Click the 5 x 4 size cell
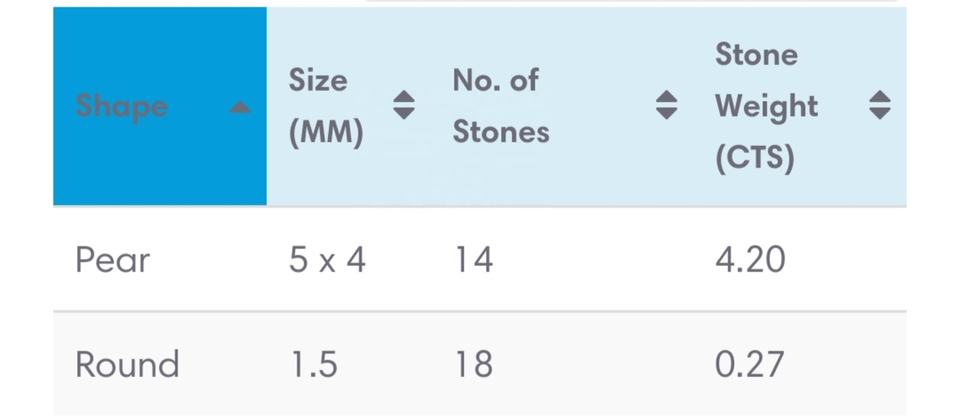This screenshot has height=416, width=960. pyautogui.click(x=327, y=260)
